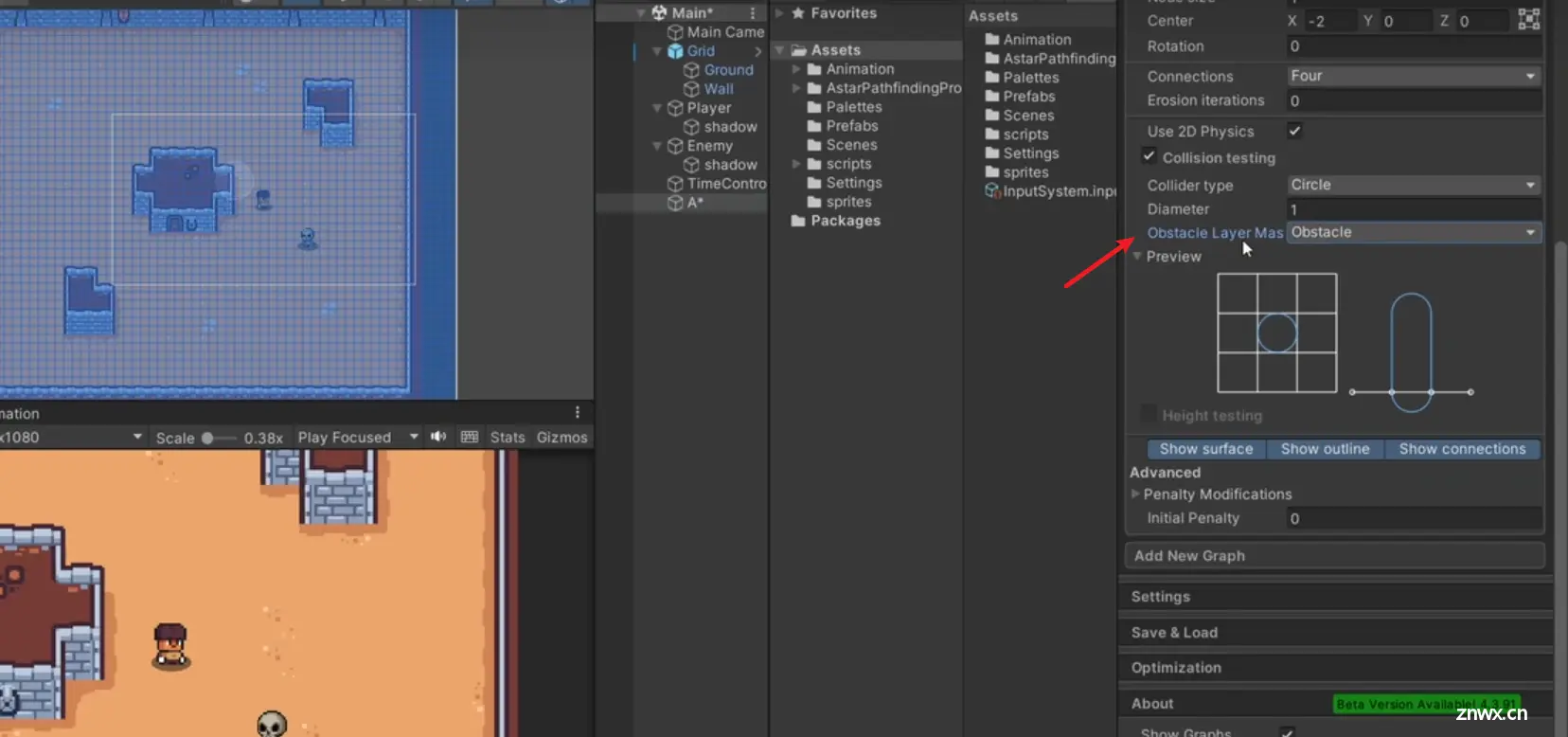Open the Save & Load section
1568x737 pixels.
point(1335,633)
